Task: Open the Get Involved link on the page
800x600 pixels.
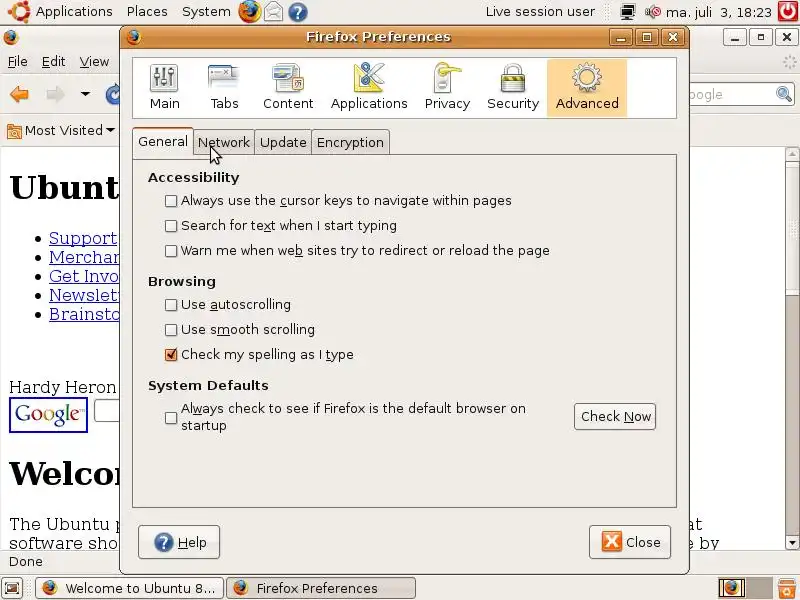Action: [x=84, y=276]
